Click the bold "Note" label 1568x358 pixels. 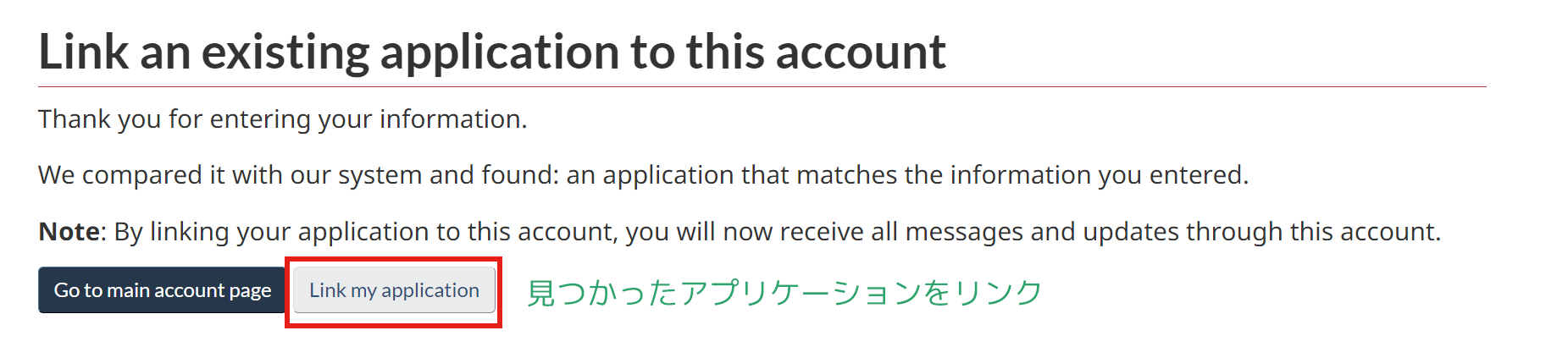[69, 232]
